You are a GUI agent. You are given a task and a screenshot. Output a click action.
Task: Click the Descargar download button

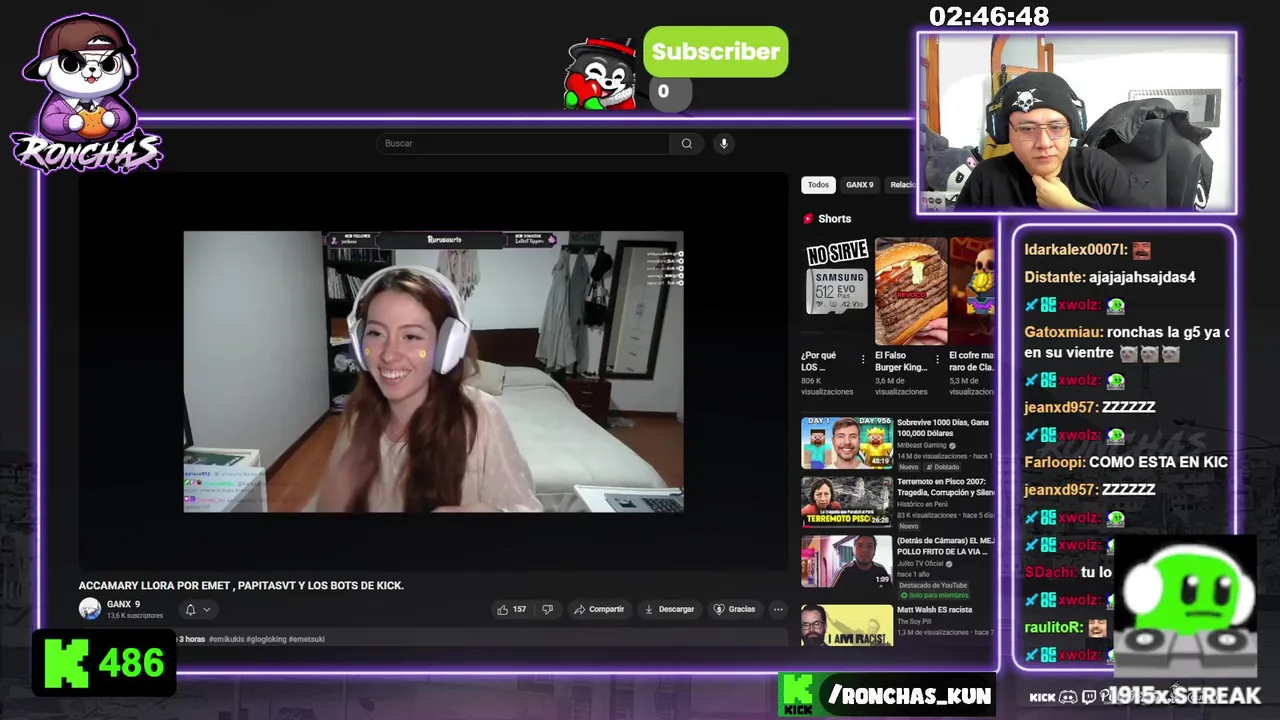point(669,609)
